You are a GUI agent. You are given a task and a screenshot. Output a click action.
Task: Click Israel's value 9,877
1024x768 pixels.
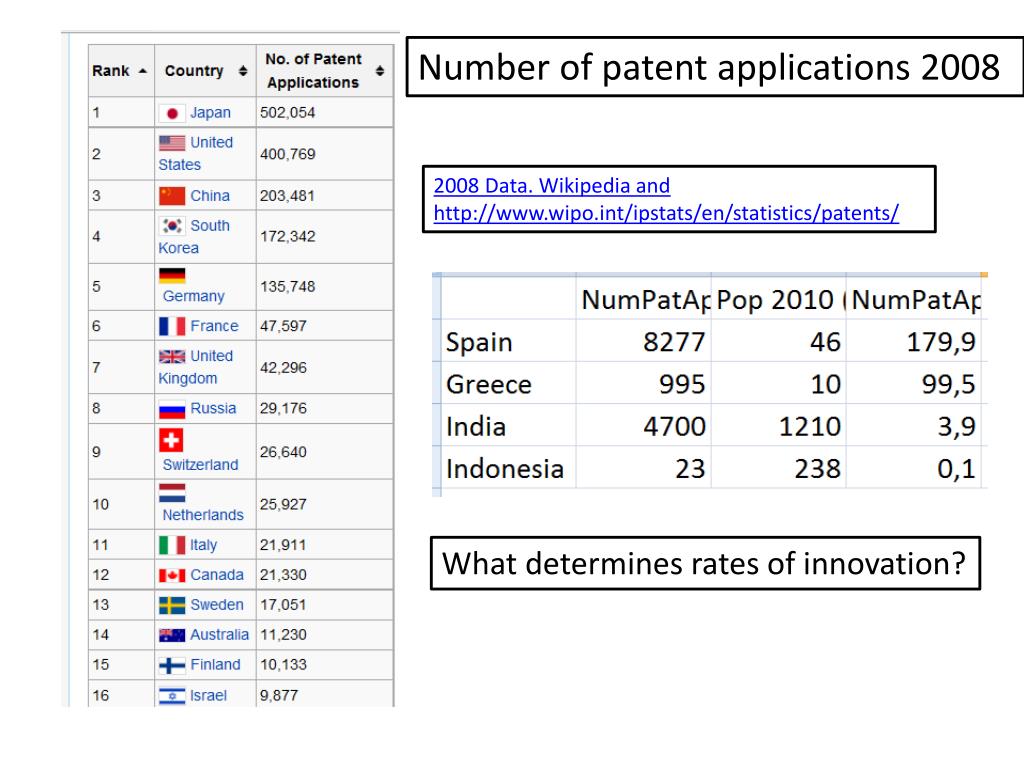coord(279,696)
